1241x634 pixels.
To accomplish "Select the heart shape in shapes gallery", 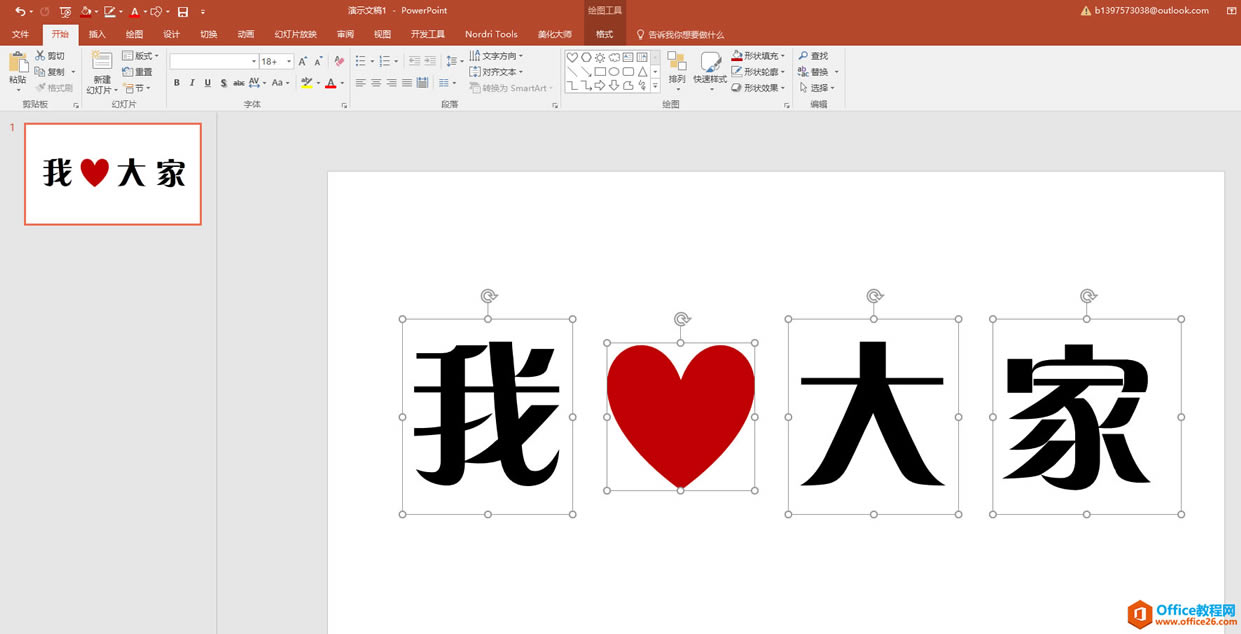I will [573, 57].
